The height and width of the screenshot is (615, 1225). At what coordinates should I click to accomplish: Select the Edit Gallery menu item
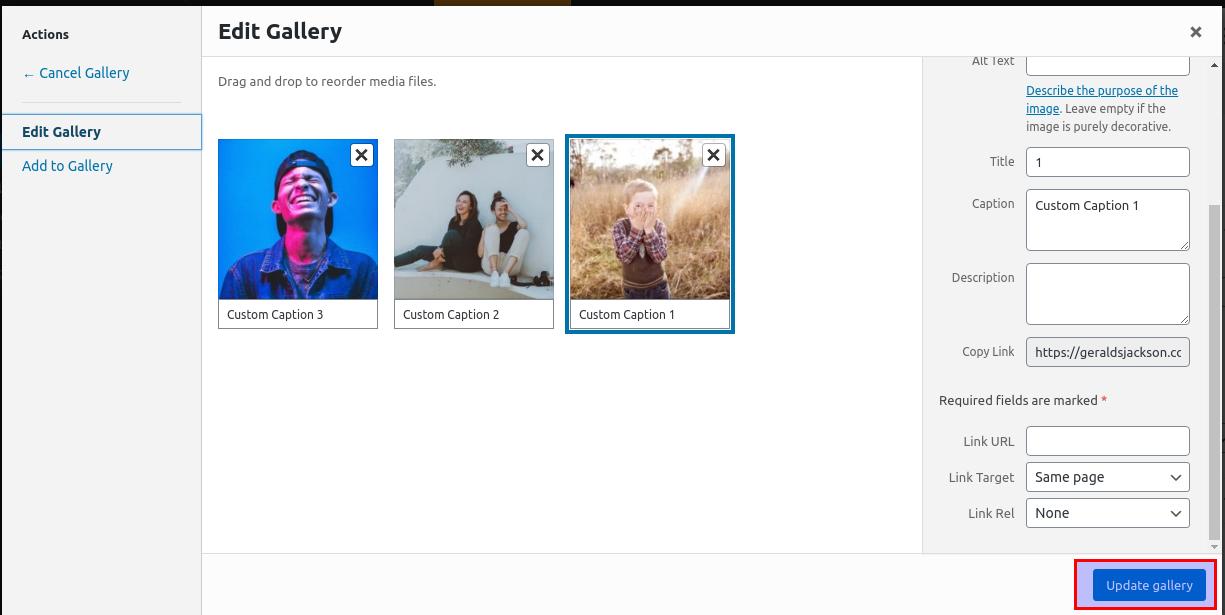pos(101,132)
